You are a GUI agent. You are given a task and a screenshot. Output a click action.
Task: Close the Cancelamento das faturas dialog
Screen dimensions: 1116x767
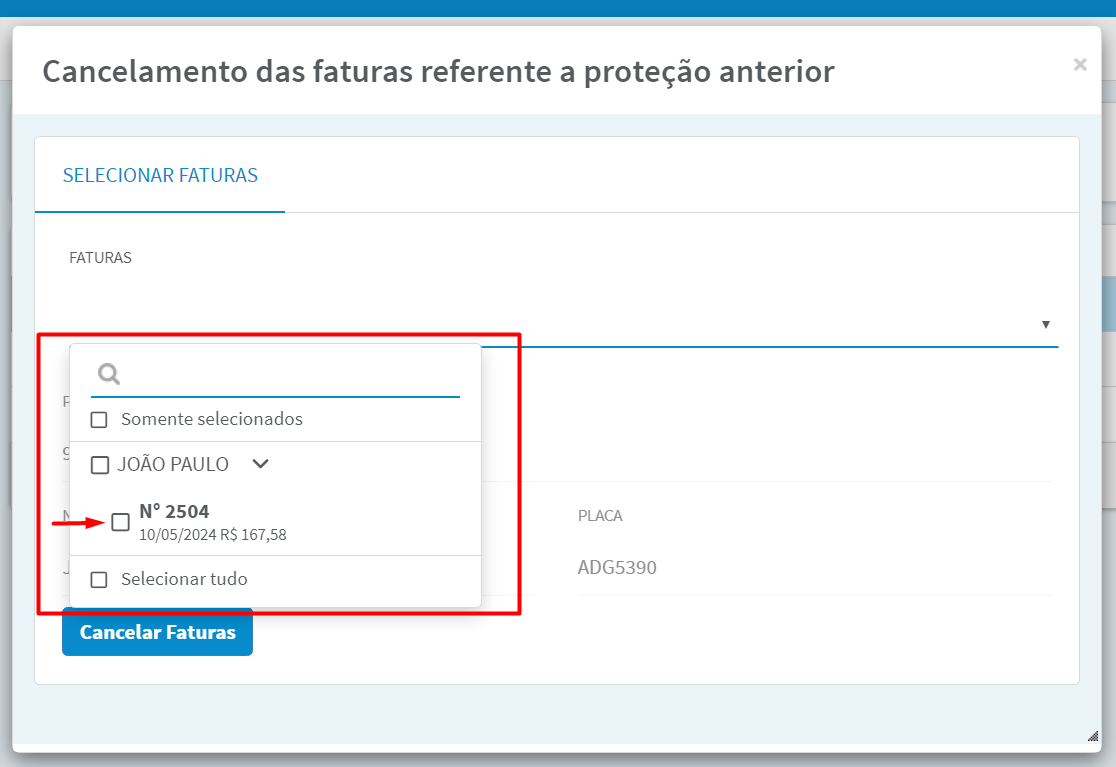pyautogui.click(x=1080, y=65)
